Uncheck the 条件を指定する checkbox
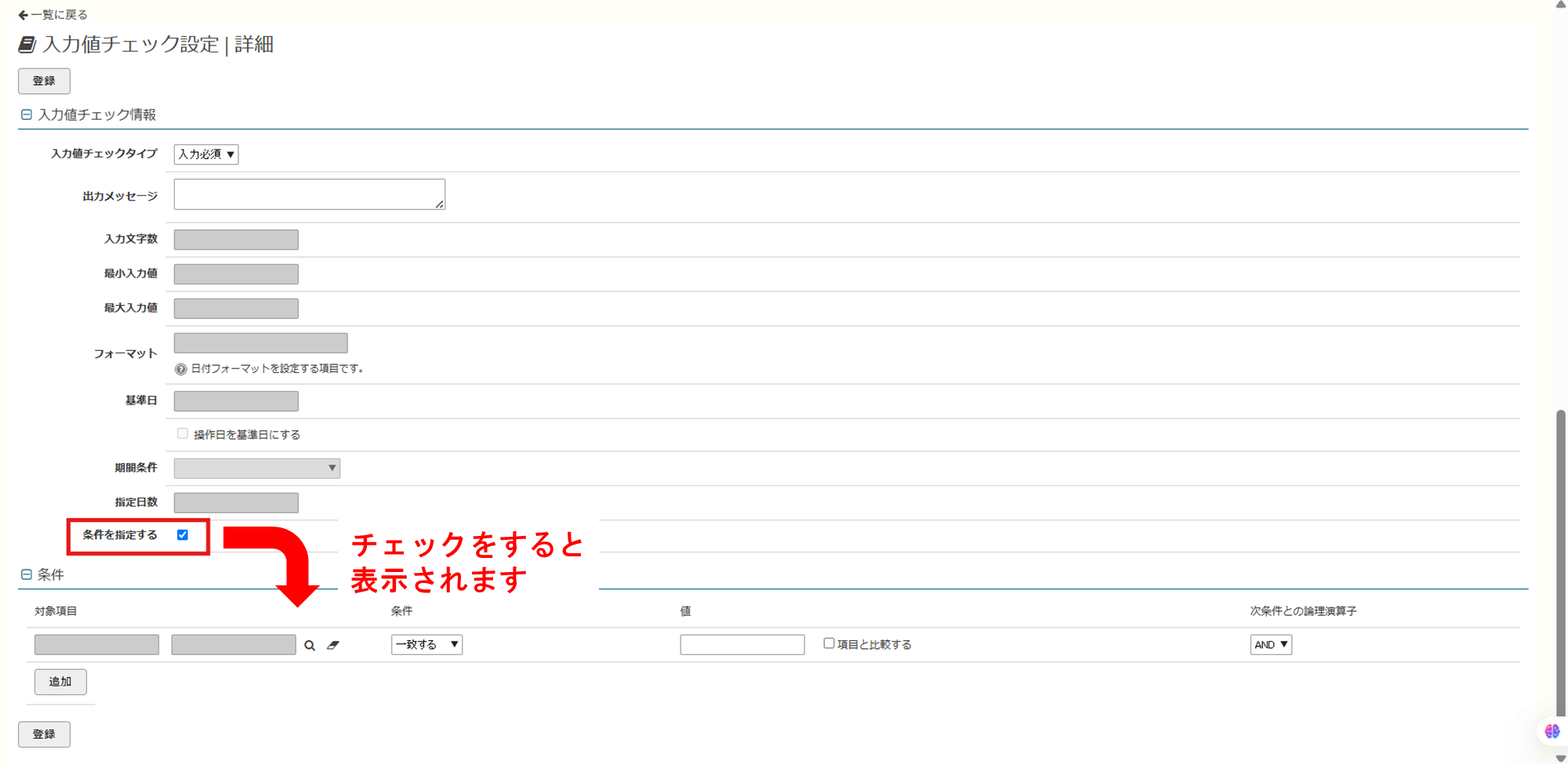1568x764 pixels. (183, 534)
